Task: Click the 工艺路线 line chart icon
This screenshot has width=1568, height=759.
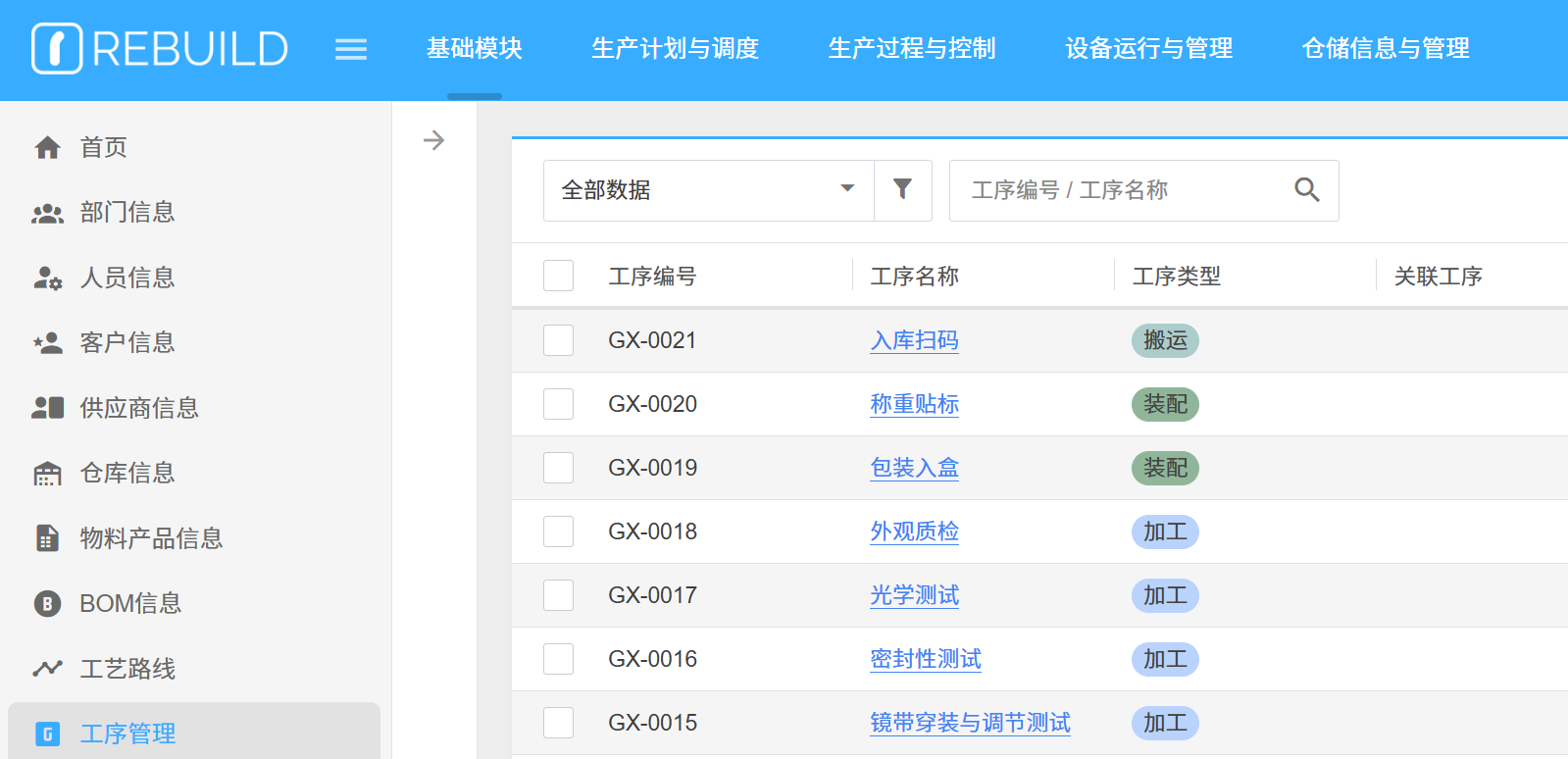Action: pyautogui.click(x=47, y=669)
